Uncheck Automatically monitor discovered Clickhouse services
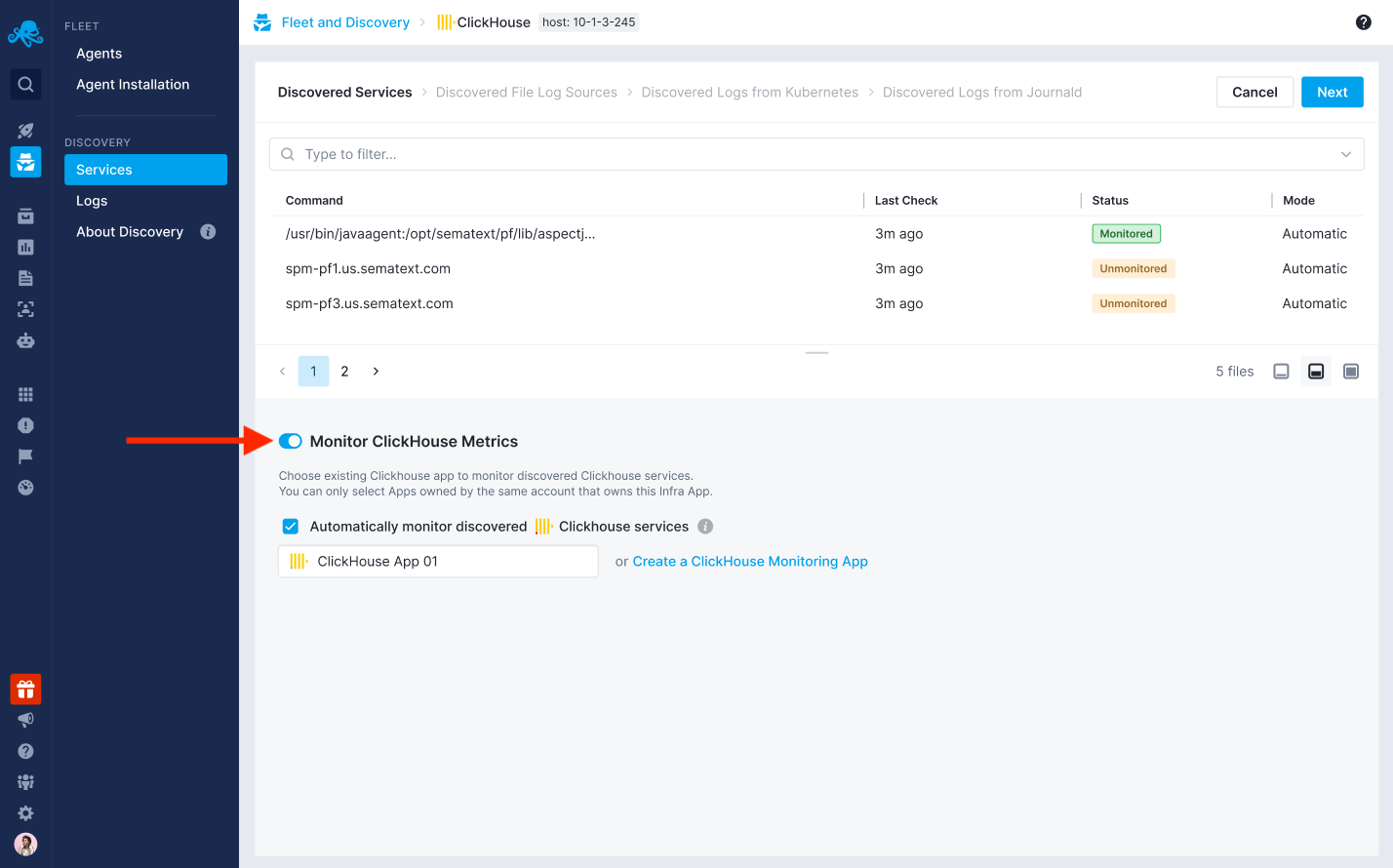The width and height of the screenshot is (1393, 868). (290, 527)
